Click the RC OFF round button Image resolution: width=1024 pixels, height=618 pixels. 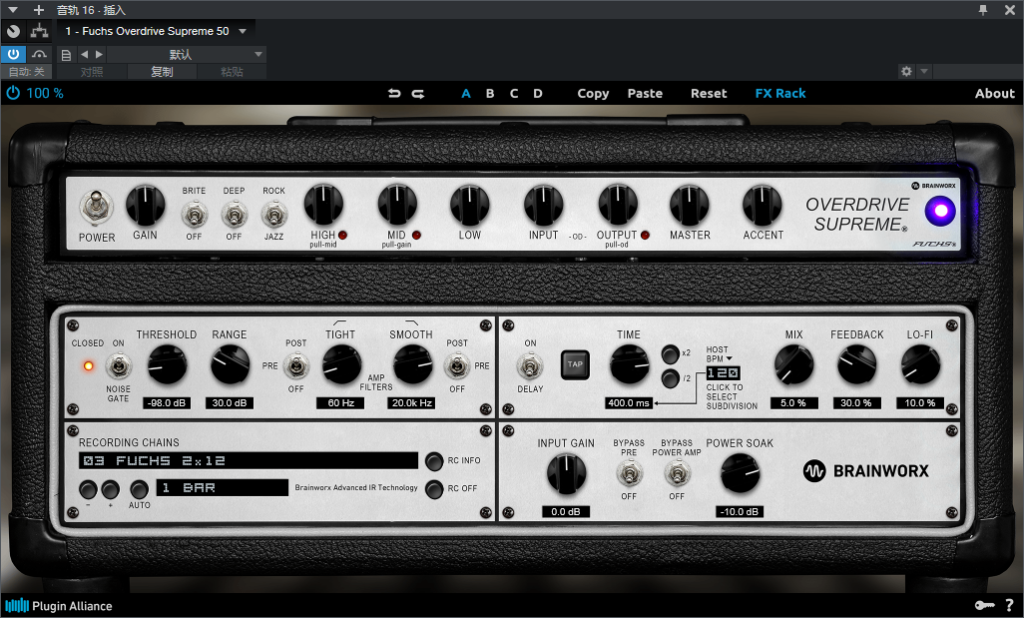click(x=434, y=489)
